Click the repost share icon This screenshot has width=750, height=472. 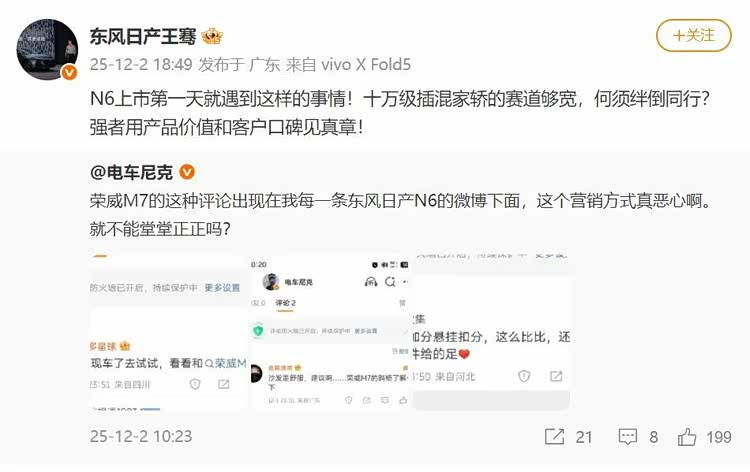pyautogui.click(x=554, y=437)
